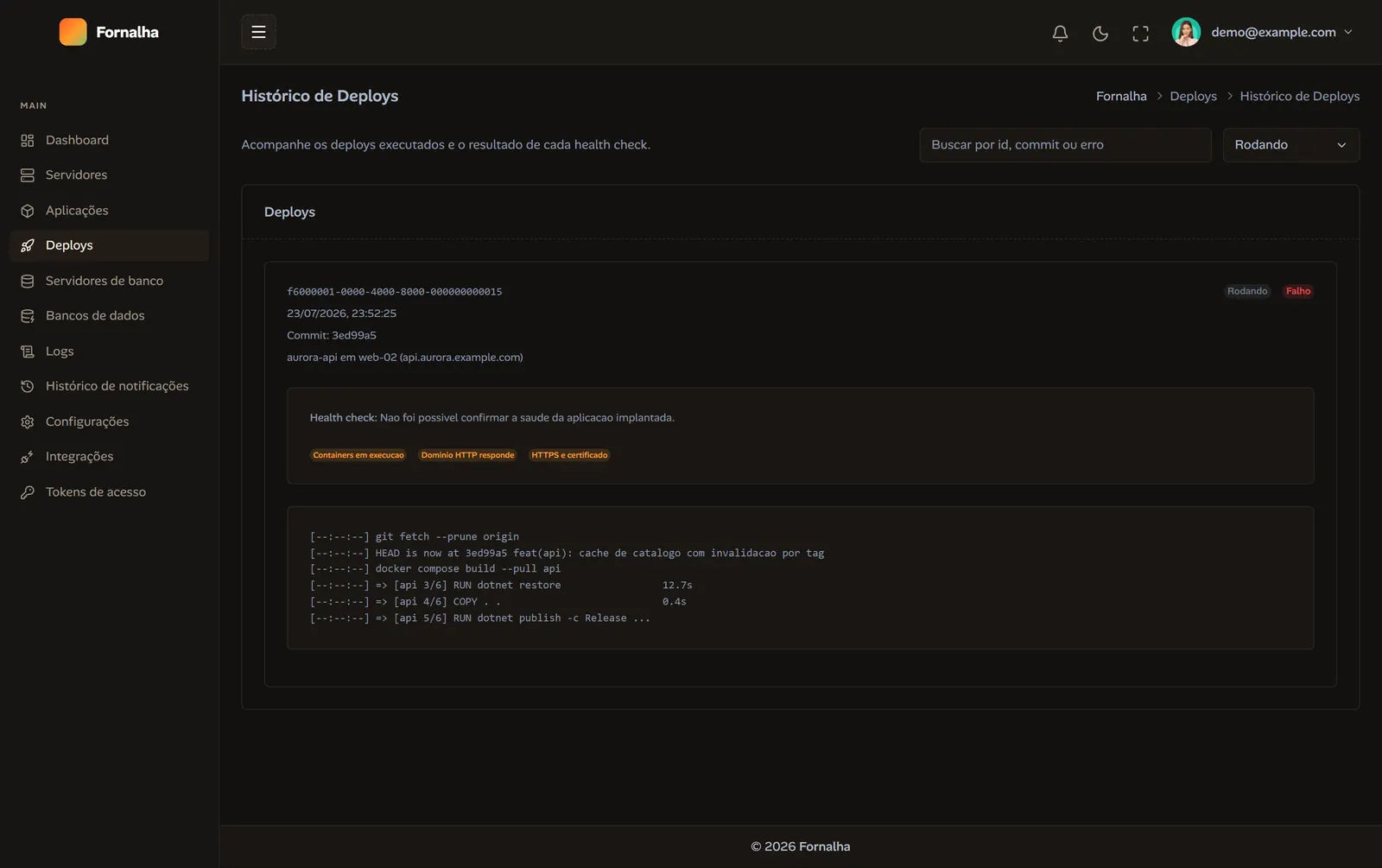Screen dimensions: 1382x868
Task: Click the docker compose build --pull api line
Action: [x=435, y=568]
